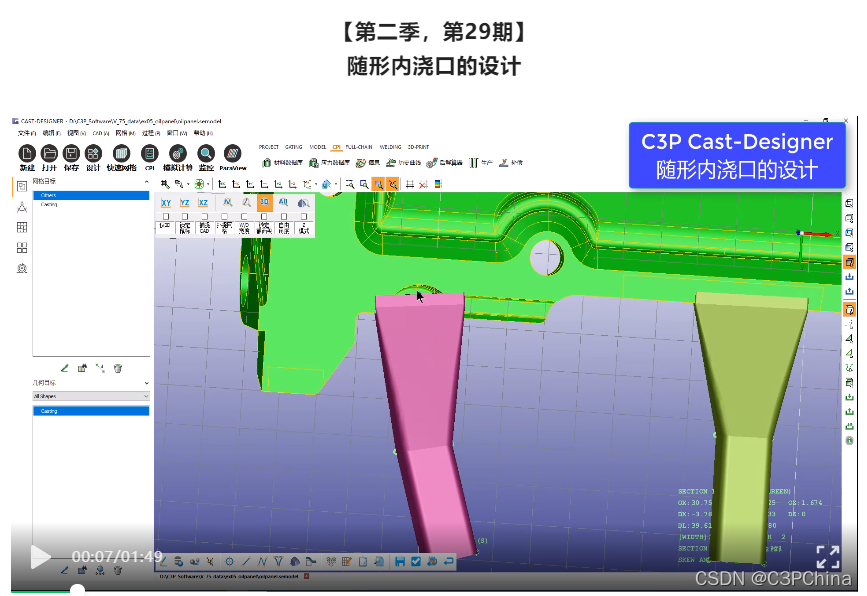Click the triangle compass icon in left sidebar
This screenshot has height=596, width=867.
click(22, 207)
